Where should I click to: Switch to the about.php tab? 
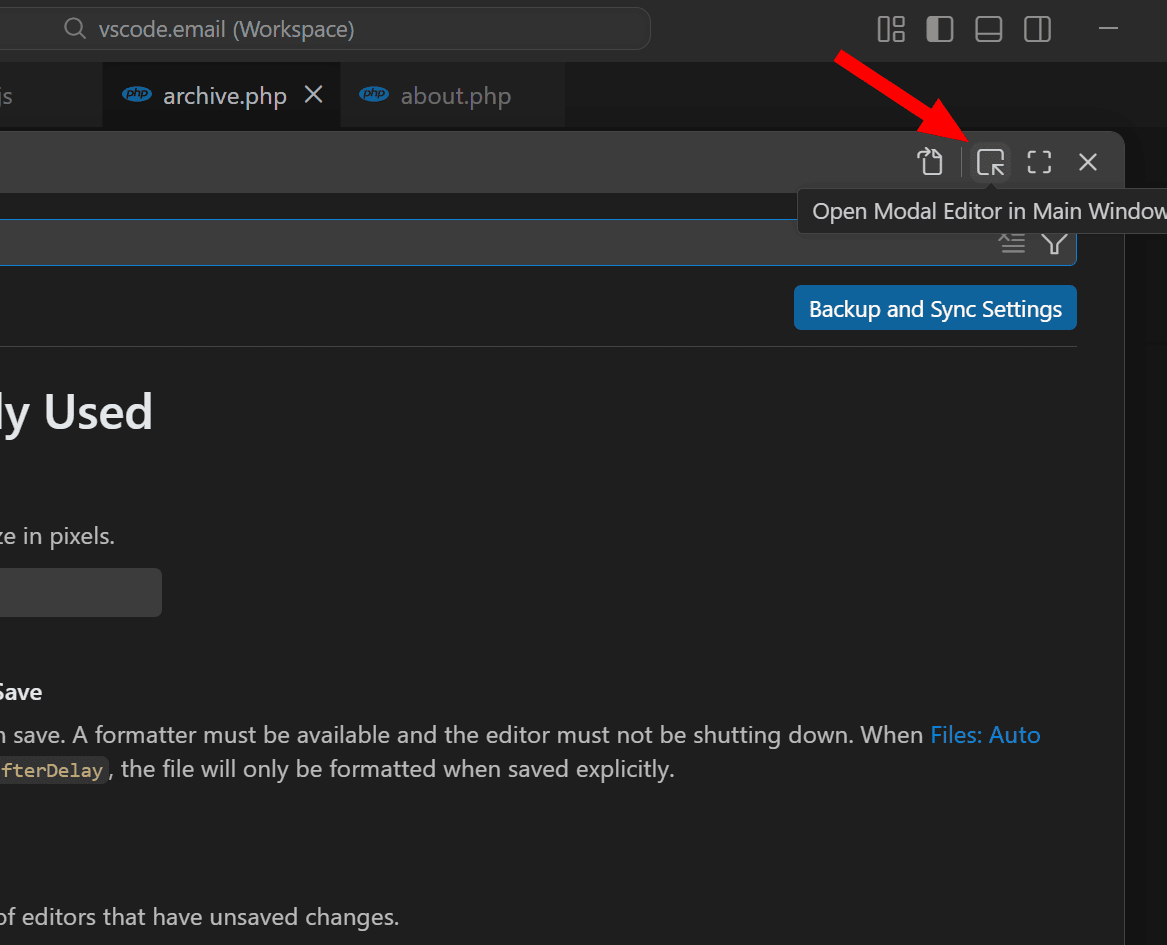pyautogui.click(x=455, y=95)
